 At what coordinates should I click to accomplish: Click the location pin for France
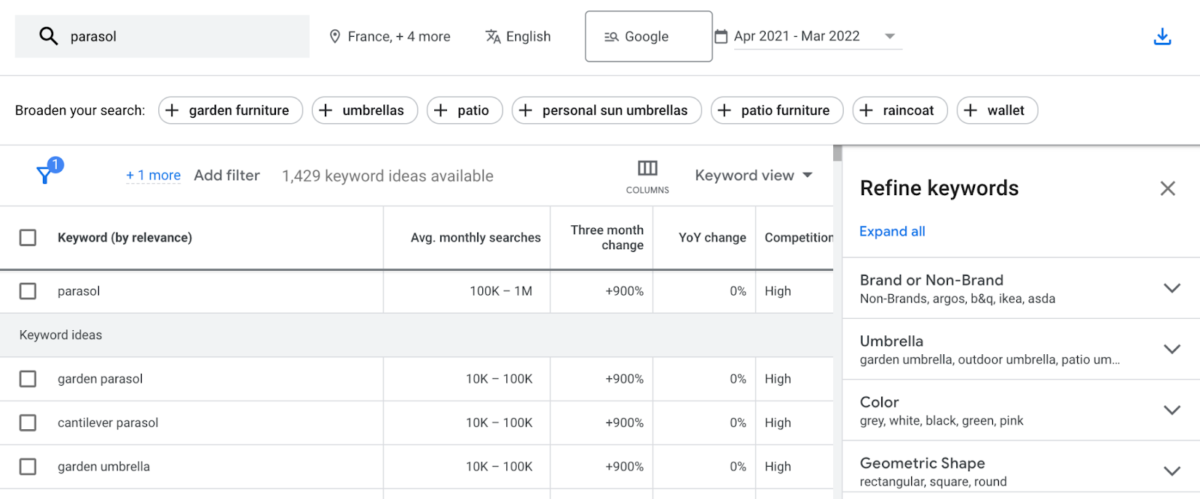(x=335, y=37)
